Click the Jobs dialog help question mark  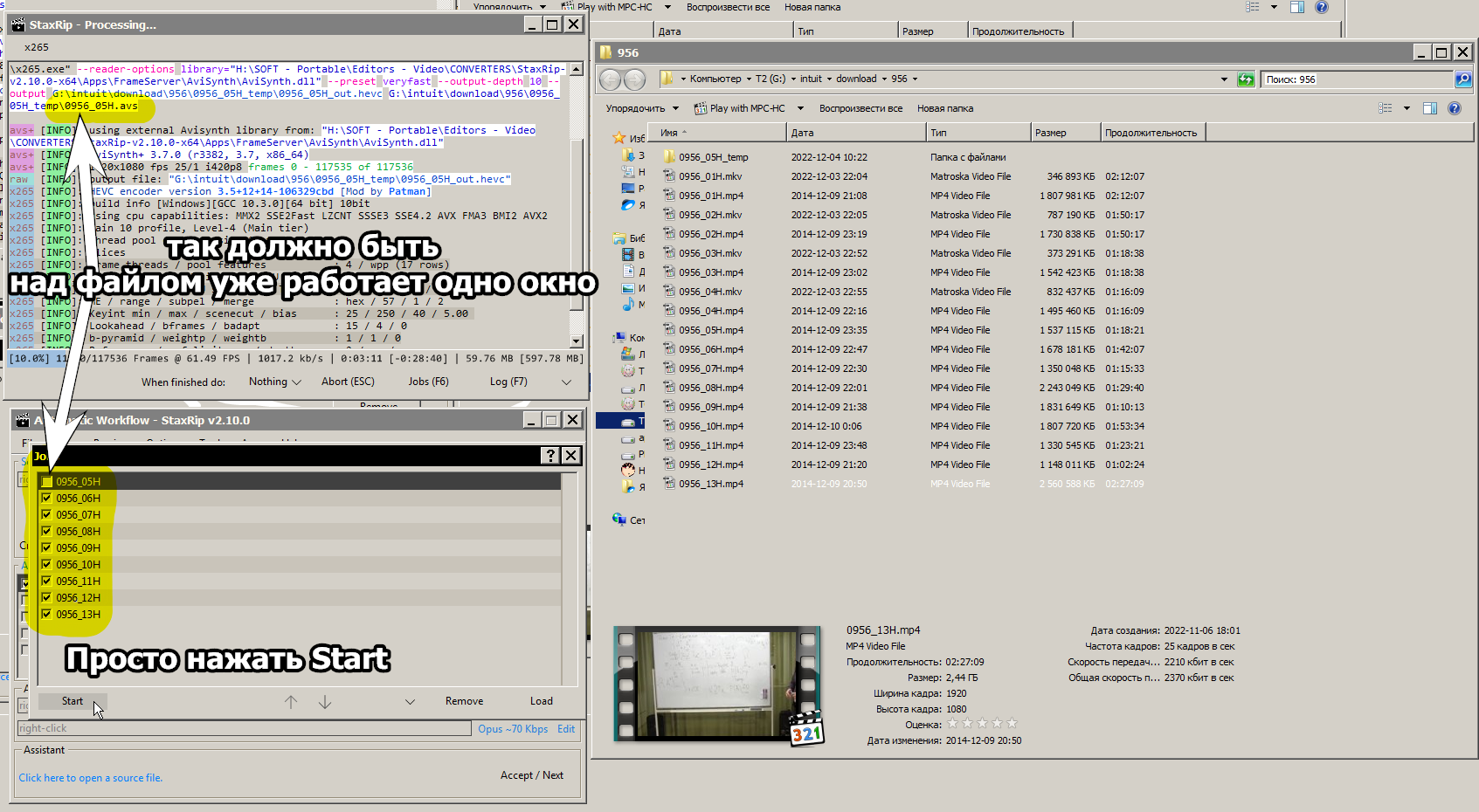[549, 455]
